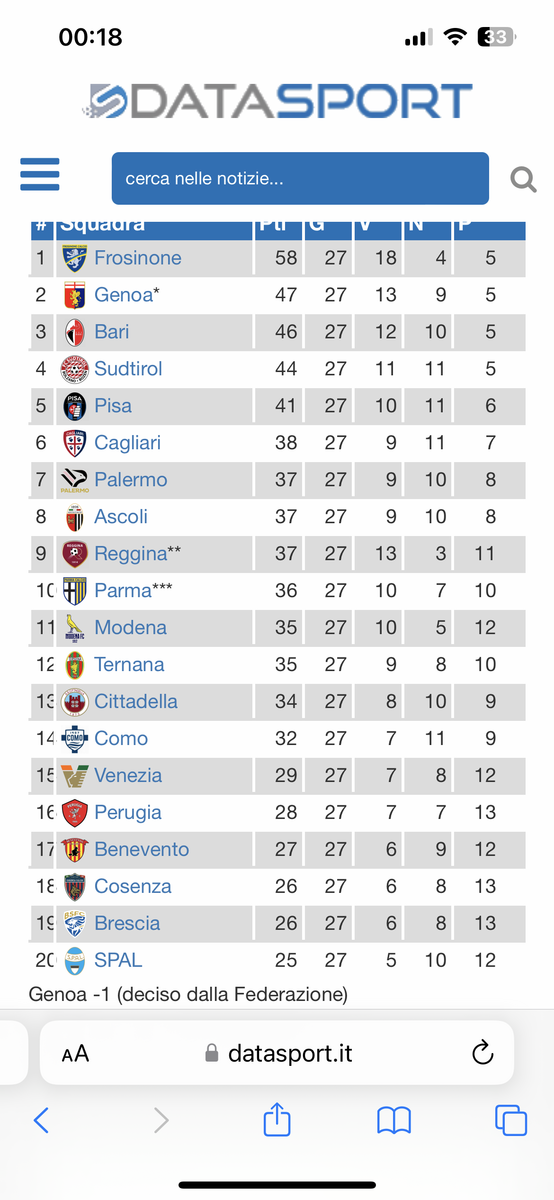Focus the 'cerca nelle notizie...' search field
The height and width of the screenshot is (1200, 554).
point(300,179)
